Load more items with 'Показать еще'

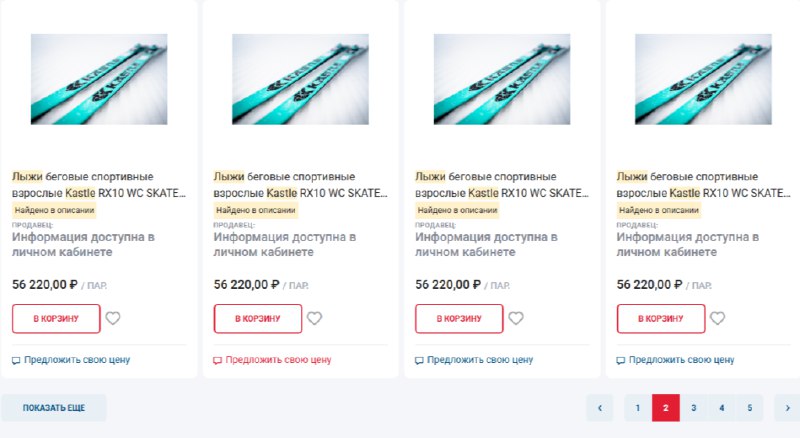(54, 408)
